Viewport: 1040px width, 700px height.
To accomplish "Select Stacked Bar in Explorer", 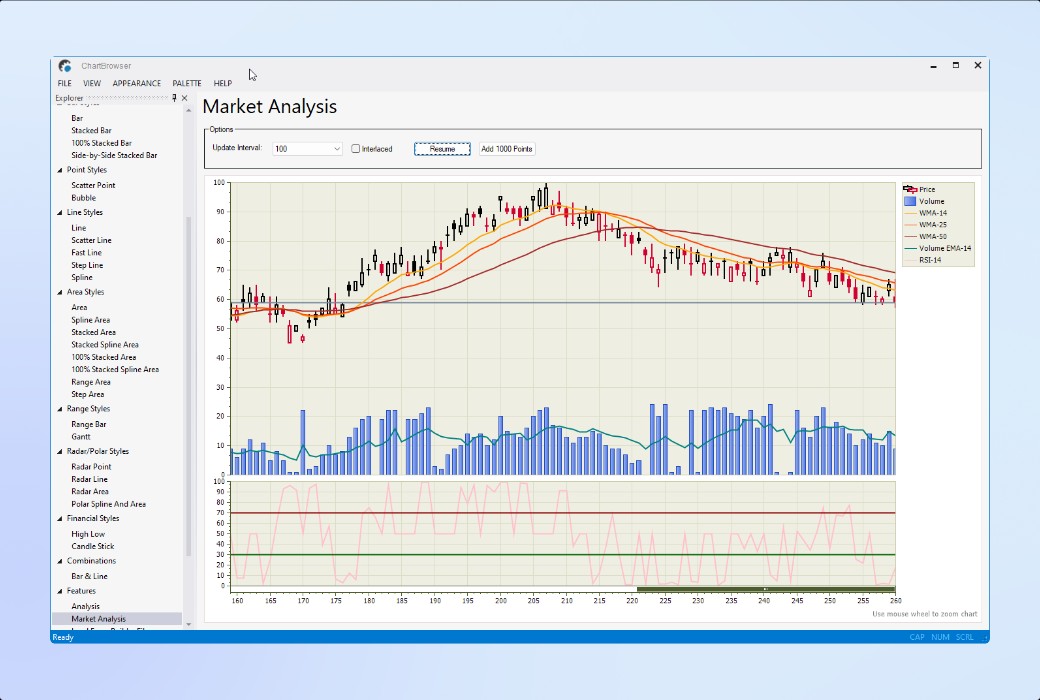I will click(x=92, y=130).
